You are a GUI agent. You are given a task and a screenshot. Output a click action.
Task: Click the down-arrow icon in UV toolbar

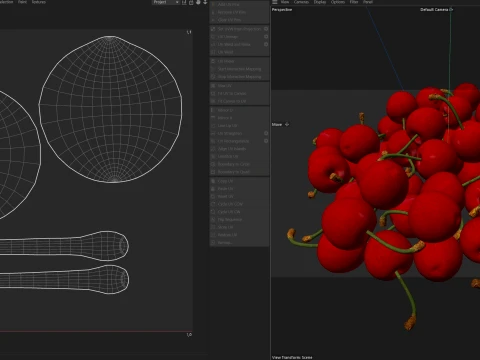point(205,2)
